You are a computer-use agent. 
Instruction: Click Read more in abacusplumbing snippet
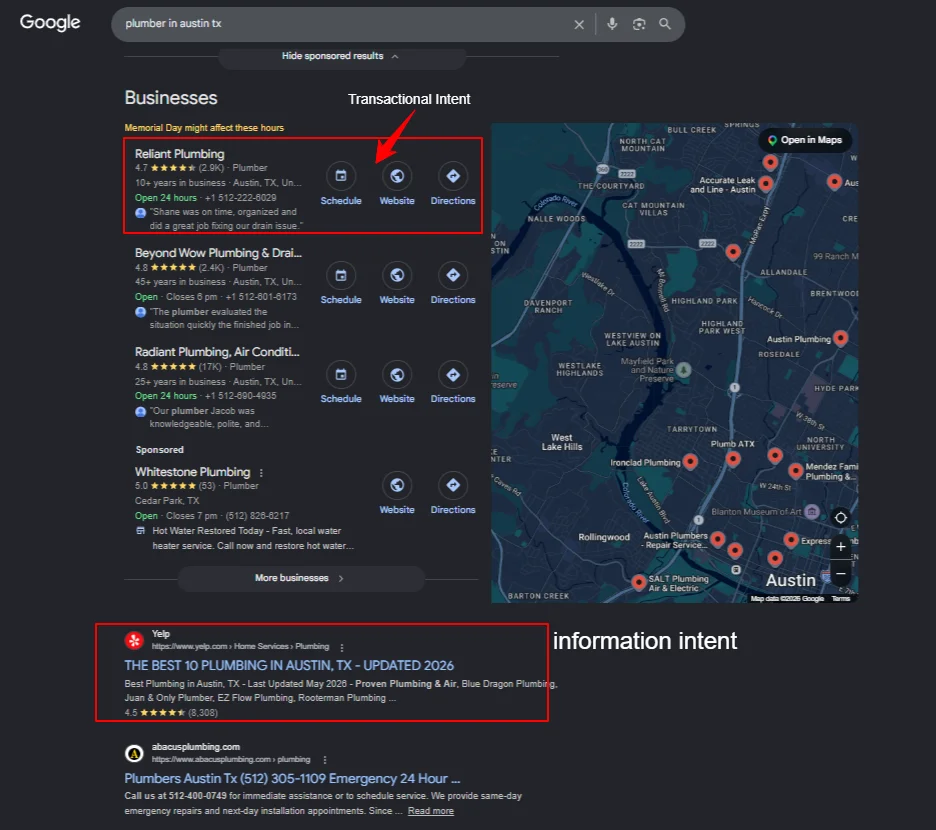(430, 811)
